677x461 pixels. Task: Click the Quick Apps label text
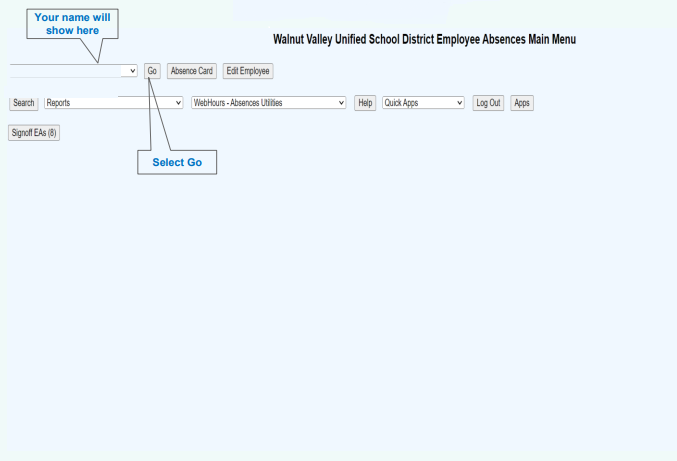402,103
